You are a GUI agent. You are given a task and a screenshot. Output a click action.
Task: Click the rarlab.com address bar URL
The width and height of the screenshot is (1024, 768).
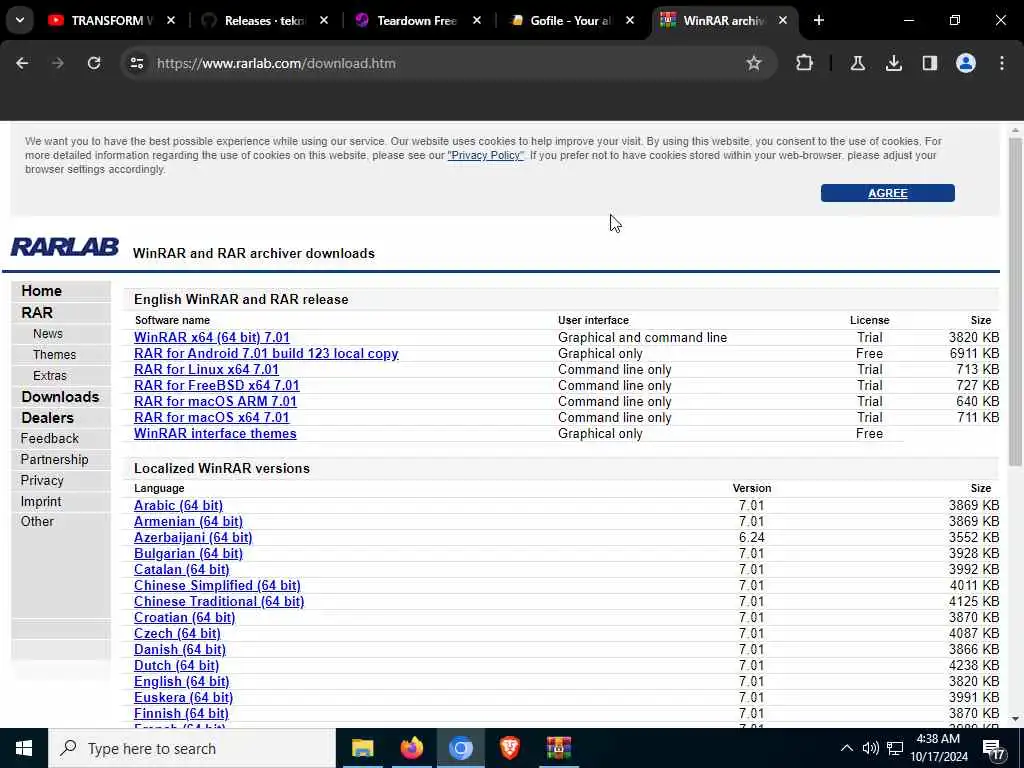(x=276, y=63)
